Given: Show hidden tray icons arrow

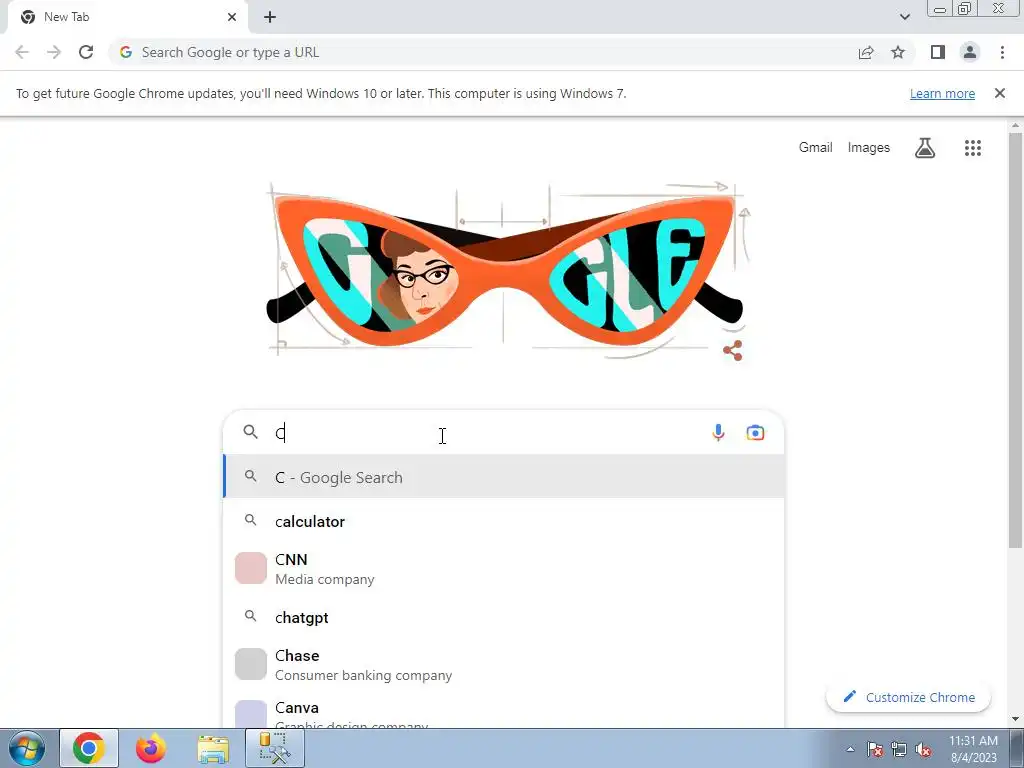Looking at the screenshot, I should pyautogui.click(x=850, y=749).
